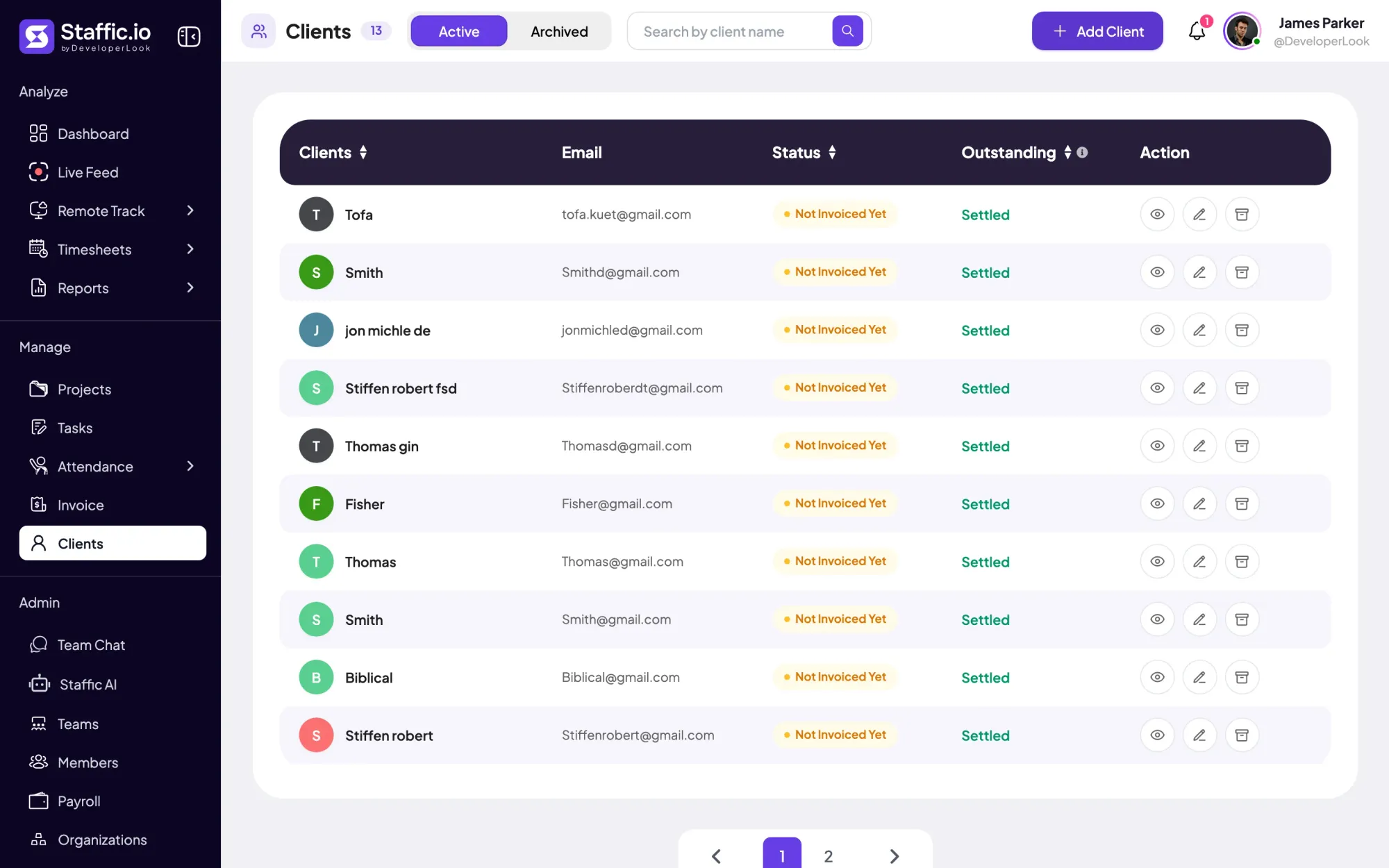
Task: Archive Stiffen robert fsd client
Action: pyautogui.click(x=1242, y=388)
